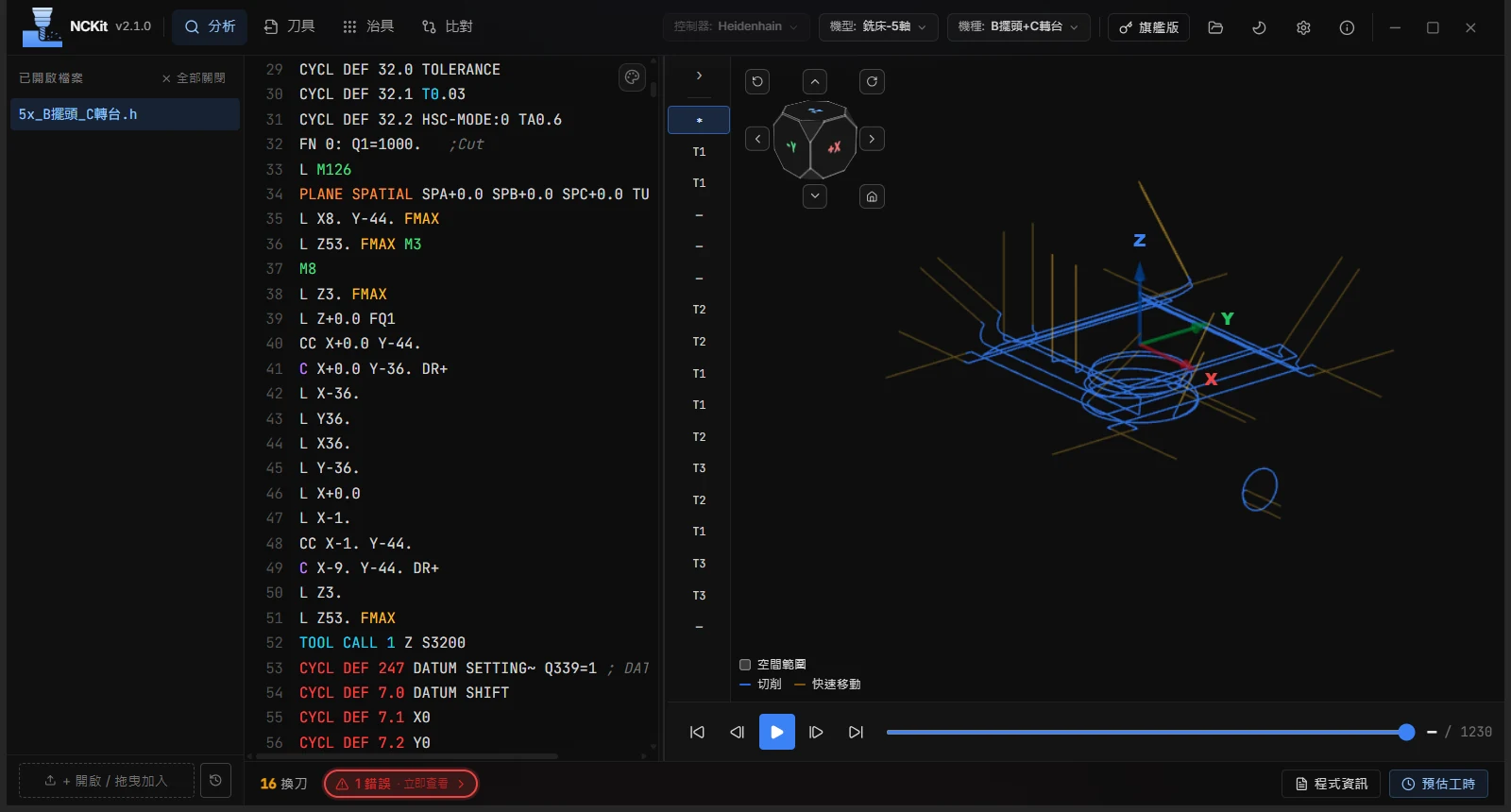Jump to the first toolpath step
Screen dimensions: 1511x812
pyautogui.click(x=697, y=732)
